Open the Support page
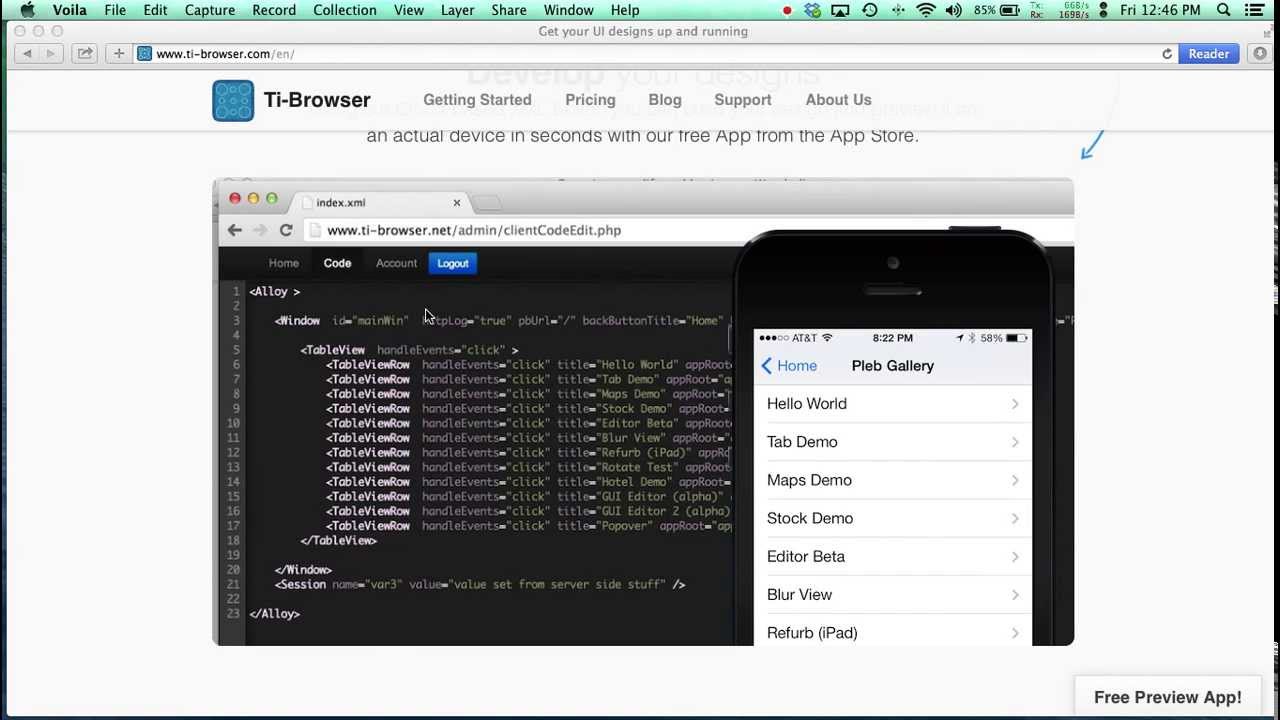The height and width of the screenshot is (720, 1280). pos(743,100)
